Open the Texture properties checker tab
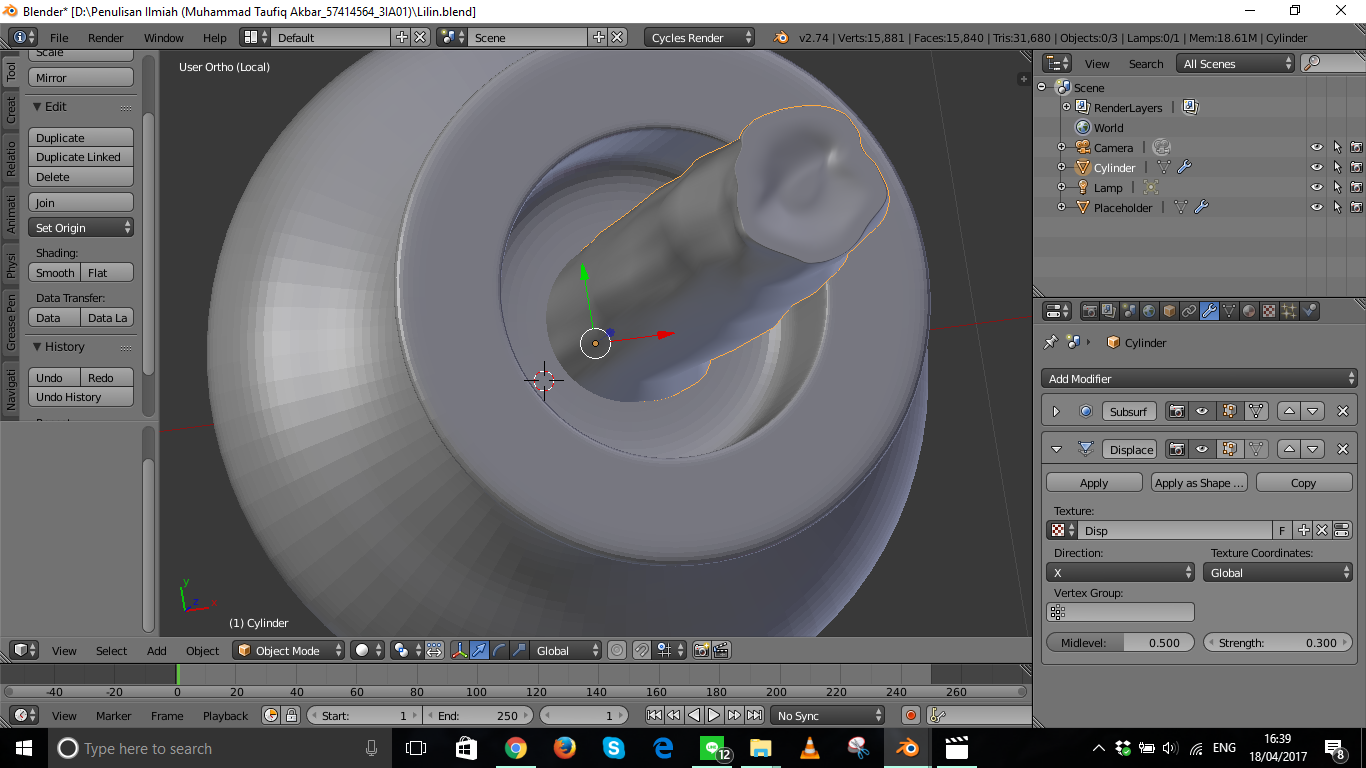Screen dimensions: 1366x768 pyautogui.click(x=1269, y=311)
